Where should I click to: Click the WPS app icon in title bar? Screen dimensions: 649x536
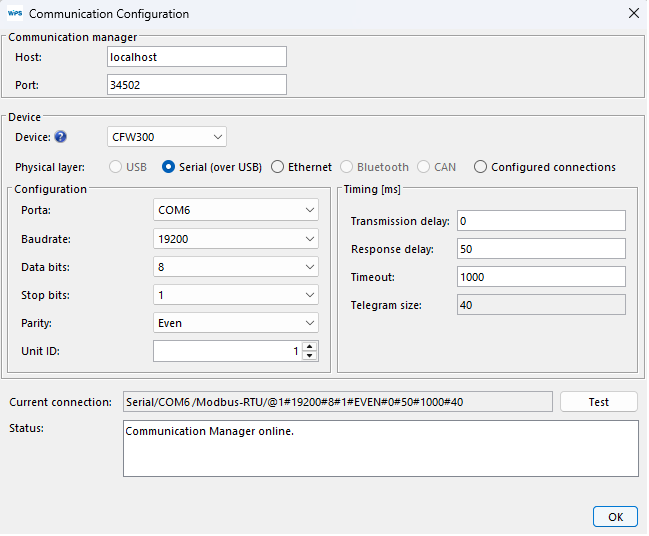click(14, 14)
